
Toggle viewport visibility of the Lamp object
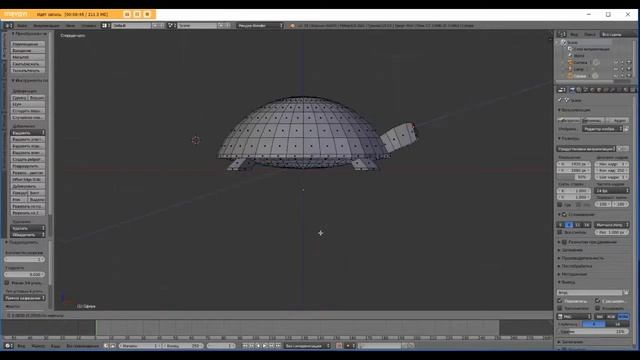[x=616, y=69]
